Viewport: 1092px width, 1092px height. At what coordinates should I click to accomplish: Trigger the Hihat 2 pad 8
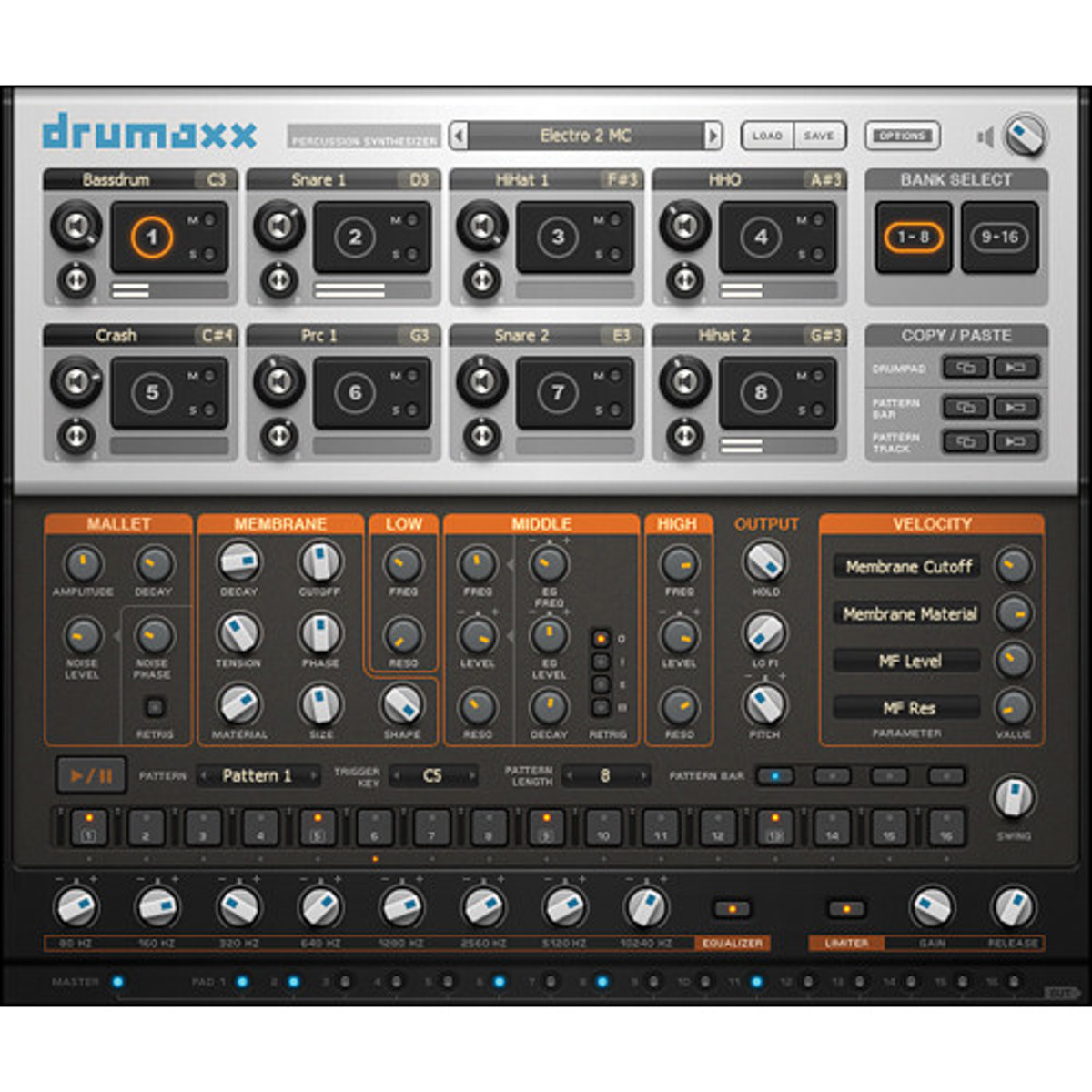tap(761, 393)
